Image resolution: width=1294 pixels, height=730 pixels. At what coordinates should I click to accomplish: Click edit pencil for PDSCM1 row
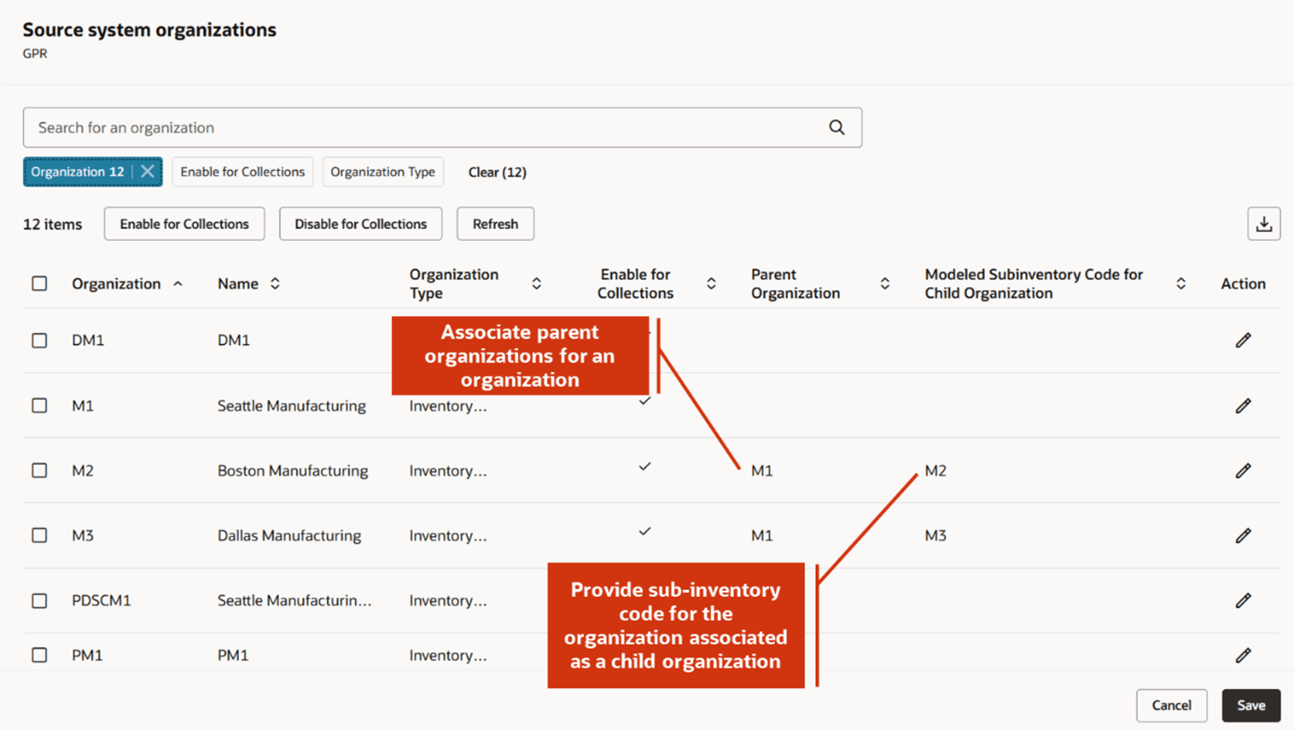click(1243, 601)
